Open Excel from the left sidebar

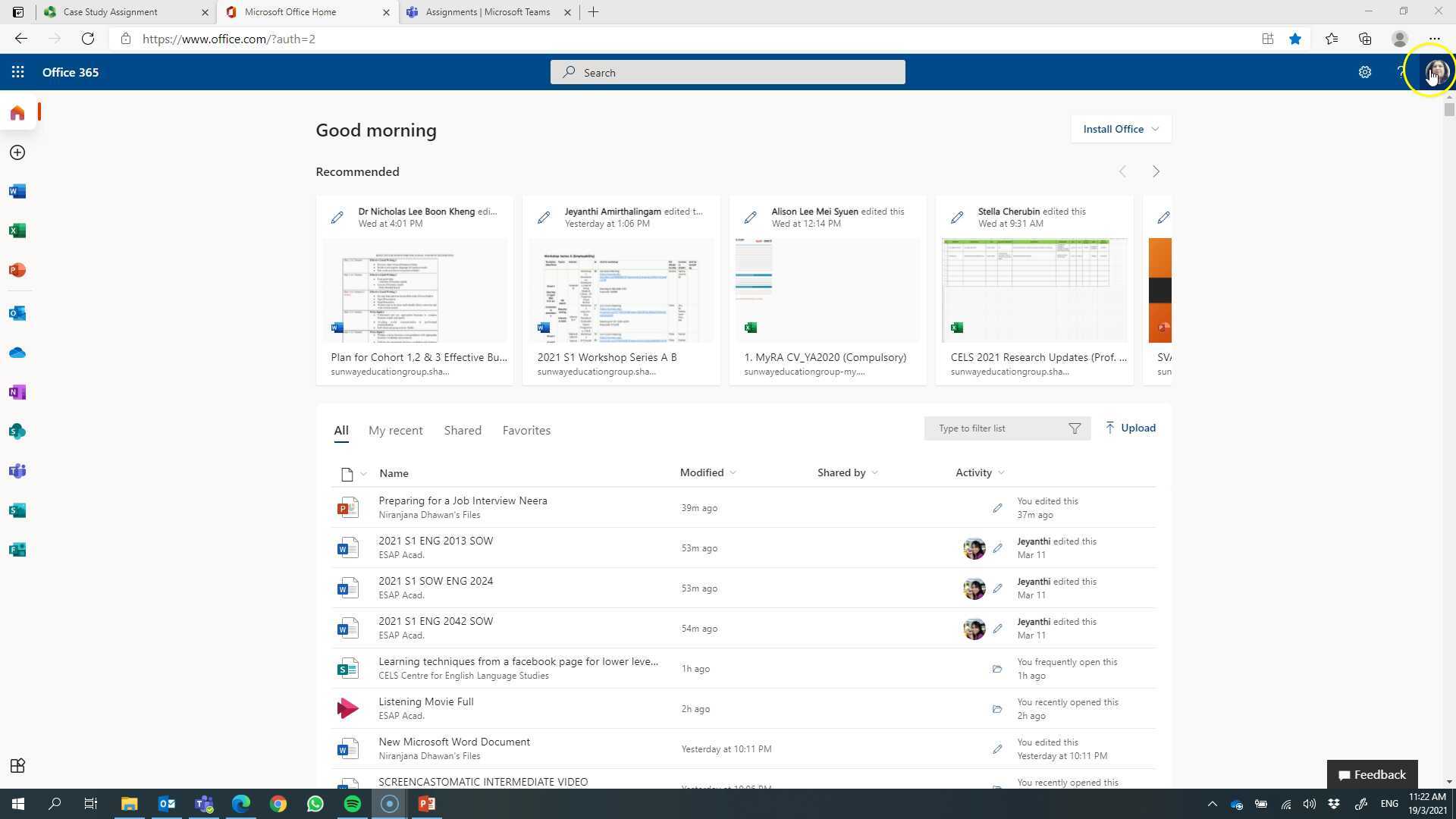17,231
